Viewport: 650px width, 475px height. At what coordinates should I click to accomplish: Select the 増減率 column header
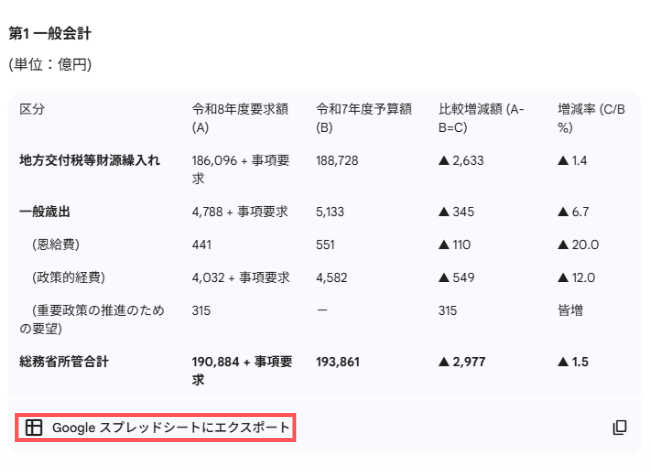pyautogui.click(x=591, y=118)
